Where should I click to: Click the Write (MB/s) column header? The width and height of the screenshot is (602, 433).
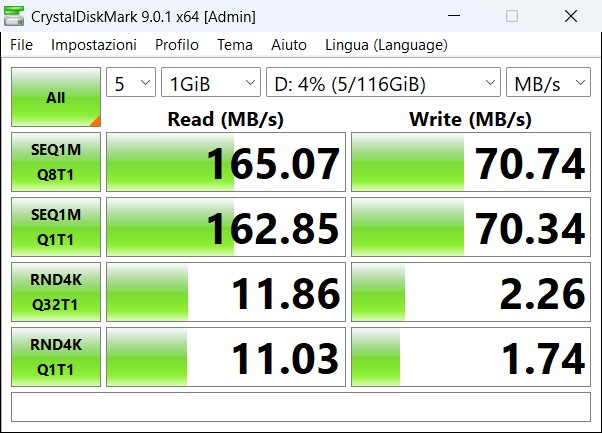click(471, 119)
